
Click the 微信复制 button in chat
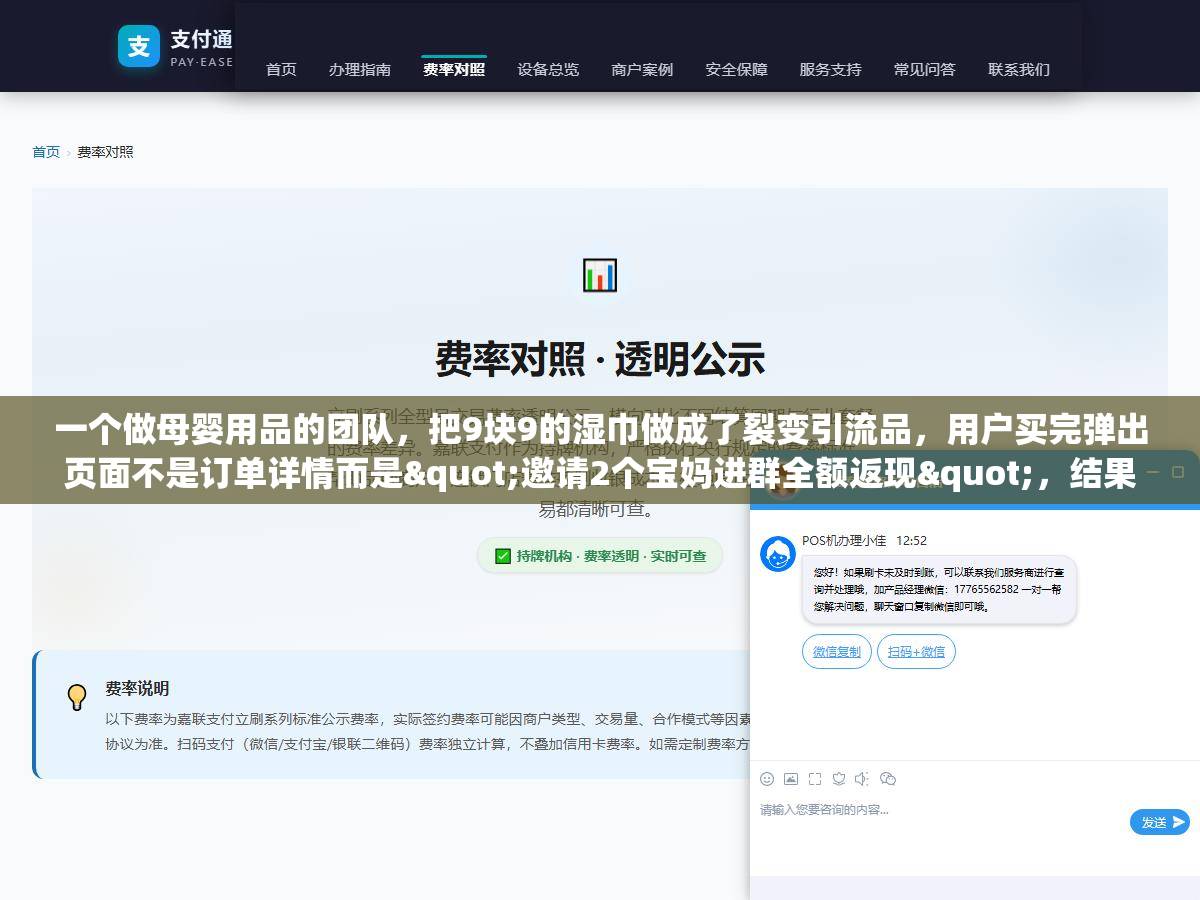coord(837,652)
